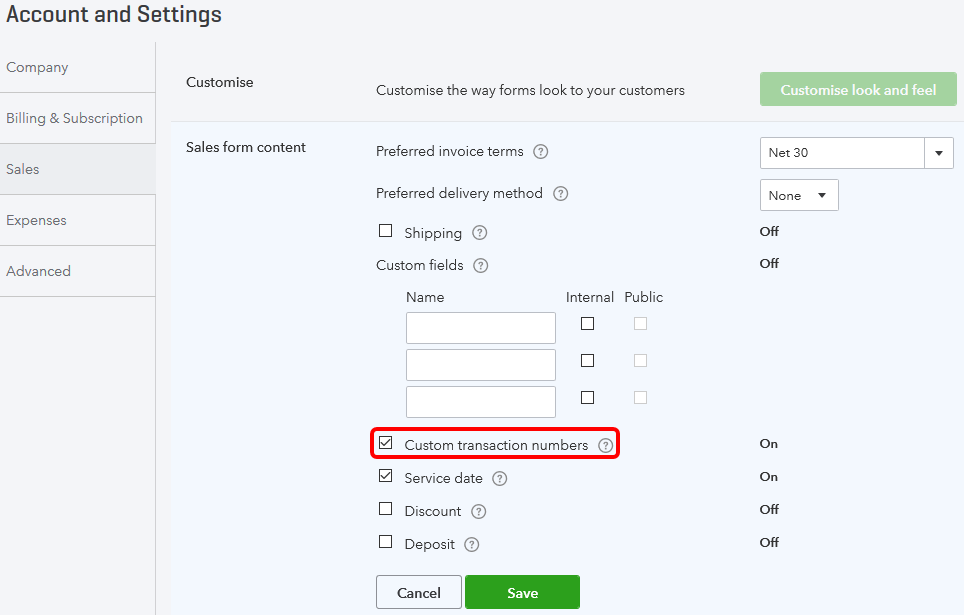Switch to the Expenses settings tab
The height and width of the screenshot is (615, 964).
[37, 220]
